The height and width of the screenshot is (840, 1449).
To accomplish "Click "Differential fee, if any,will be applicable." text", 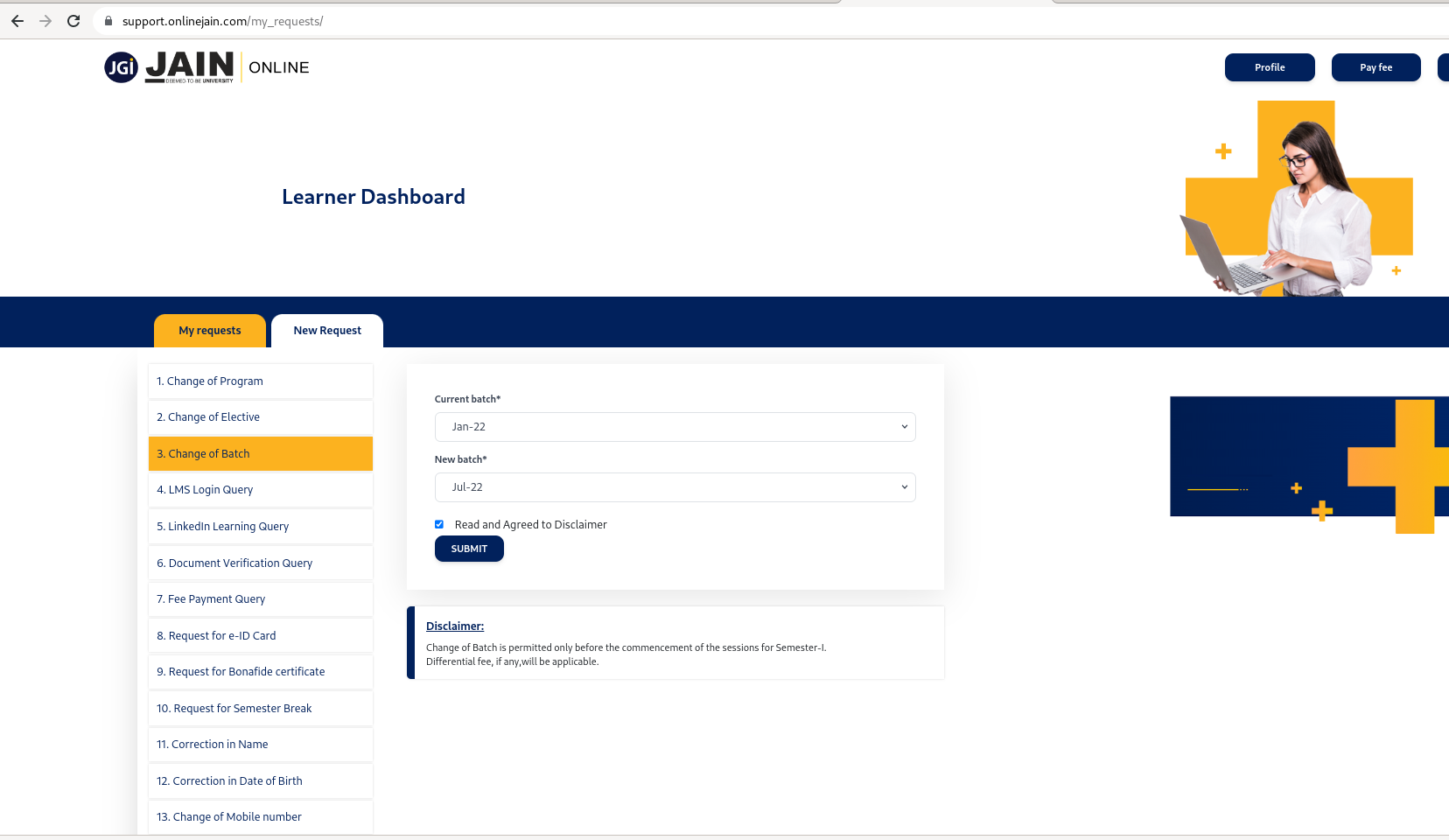I will coord(513,662).
